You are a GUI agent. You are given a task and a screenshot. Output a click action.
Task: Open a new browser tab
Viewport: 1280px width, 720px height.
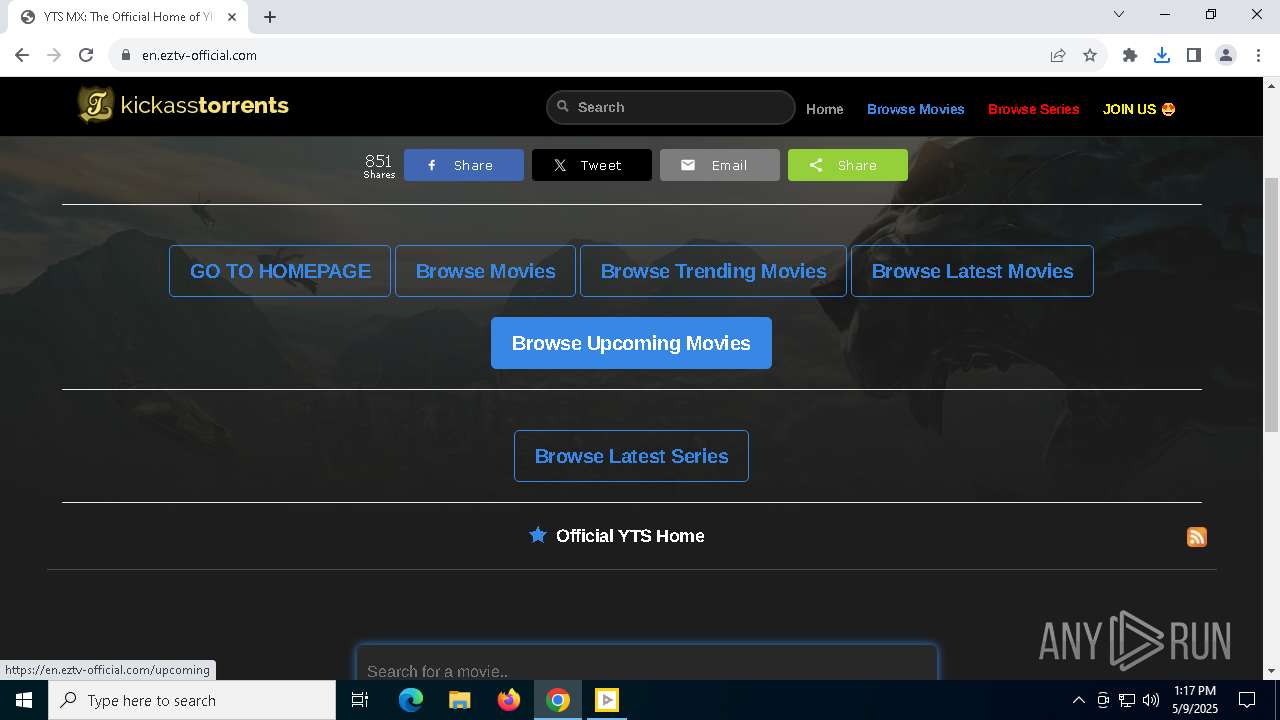[270, 17]
